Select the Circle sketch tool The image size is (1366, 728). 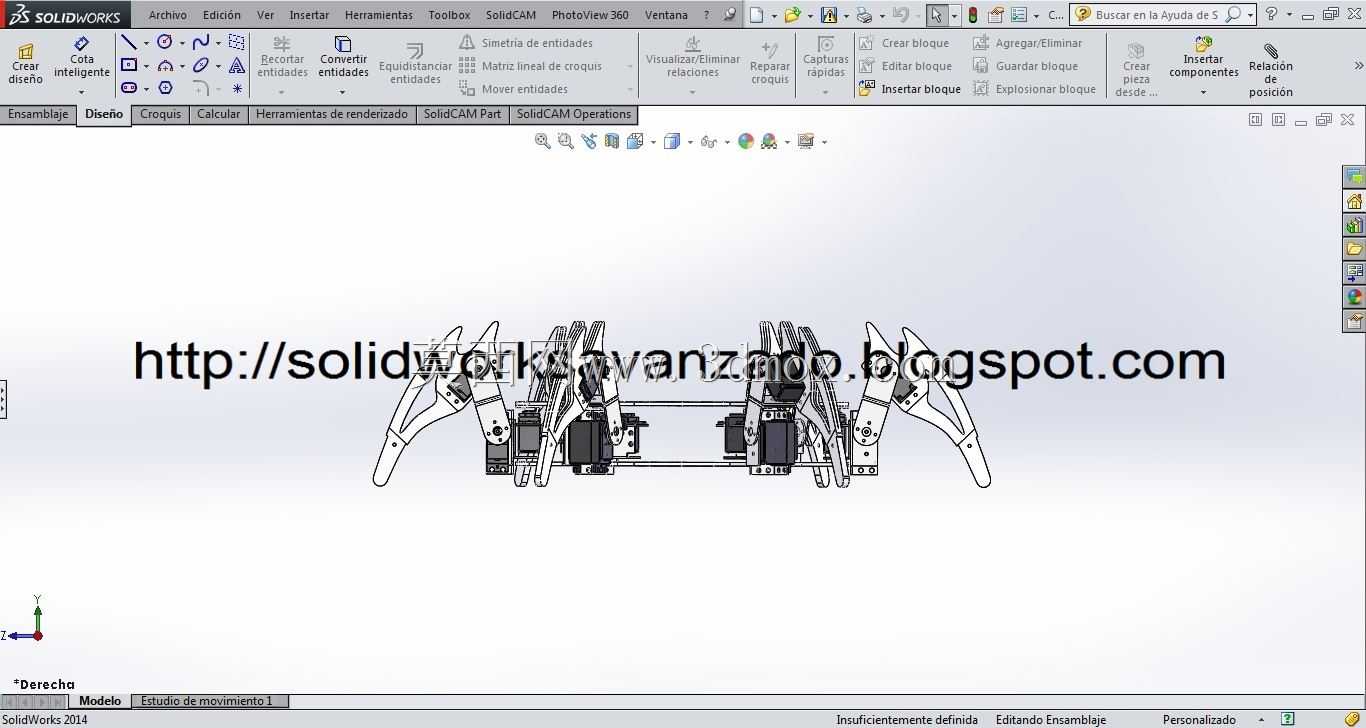coord(165,43)
